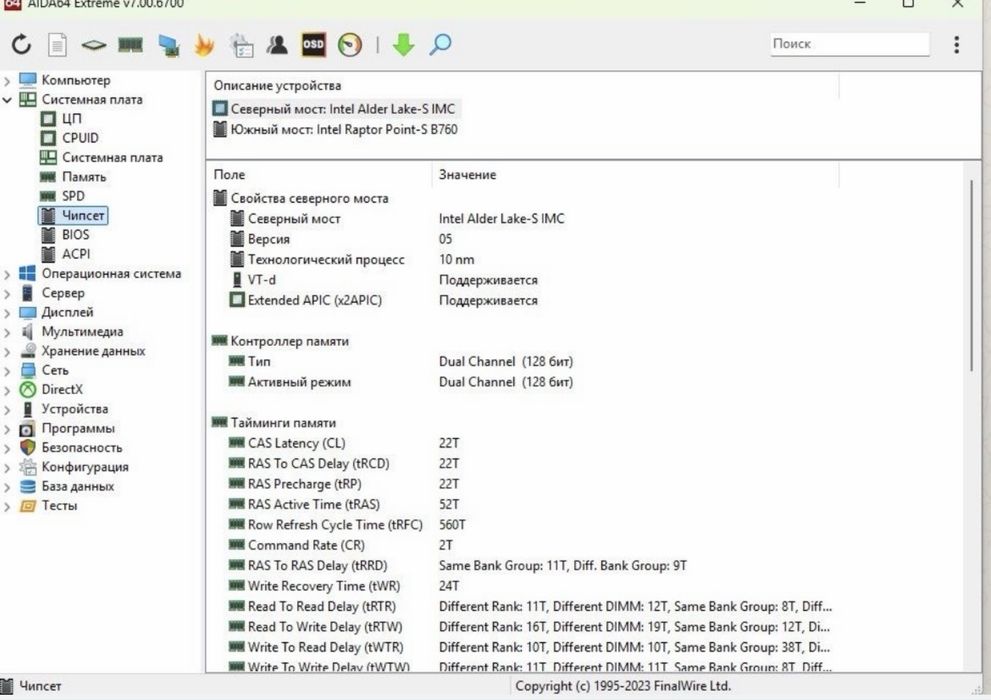Click the Тайминги памяти group header
991x700 pixels.
[x=274, y=423]
